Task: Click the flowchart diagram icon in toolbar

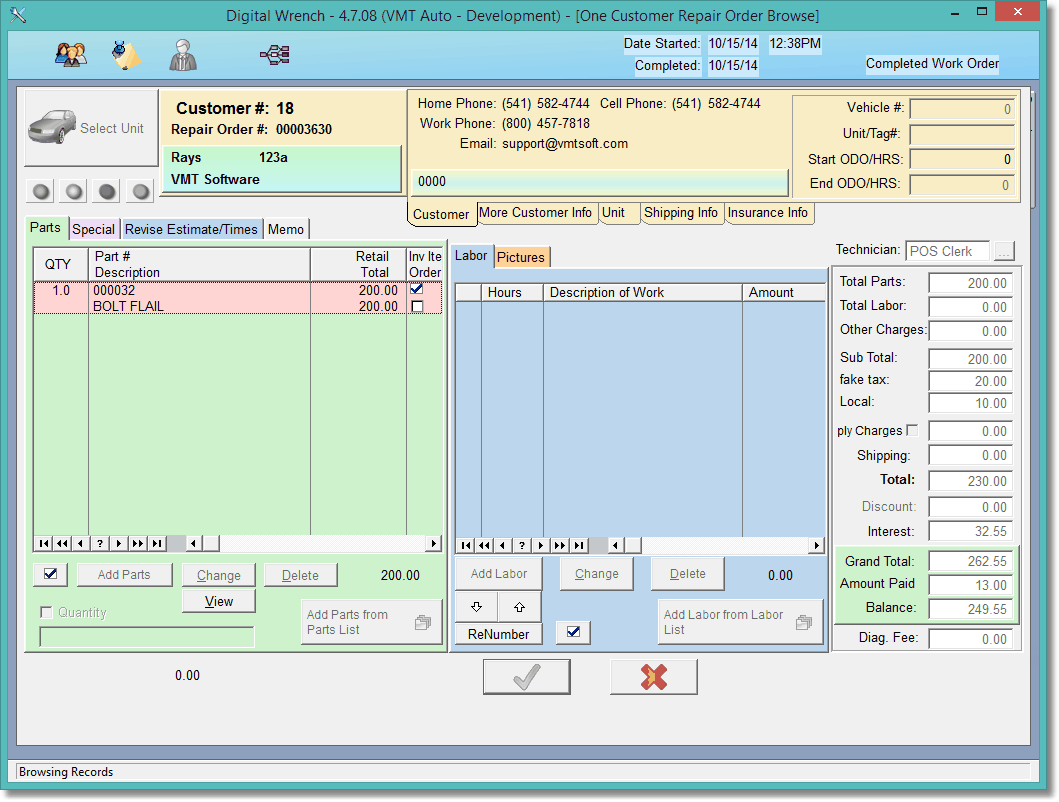Action: [274, 55]
